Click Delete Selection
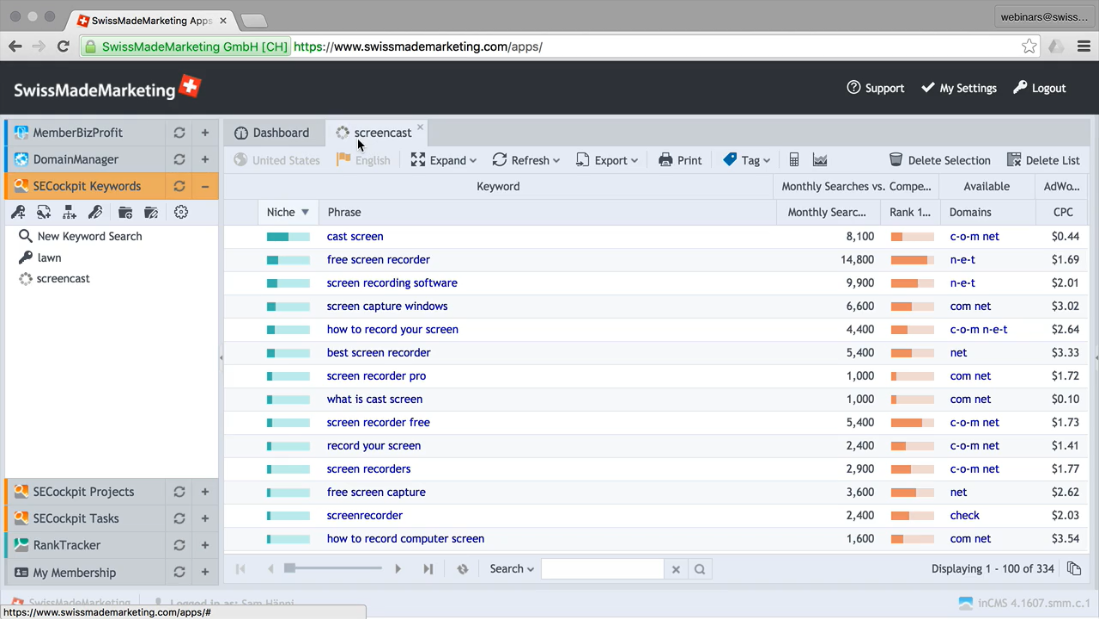The height and width of the screenshot is (619, 1099). [940, 160]
